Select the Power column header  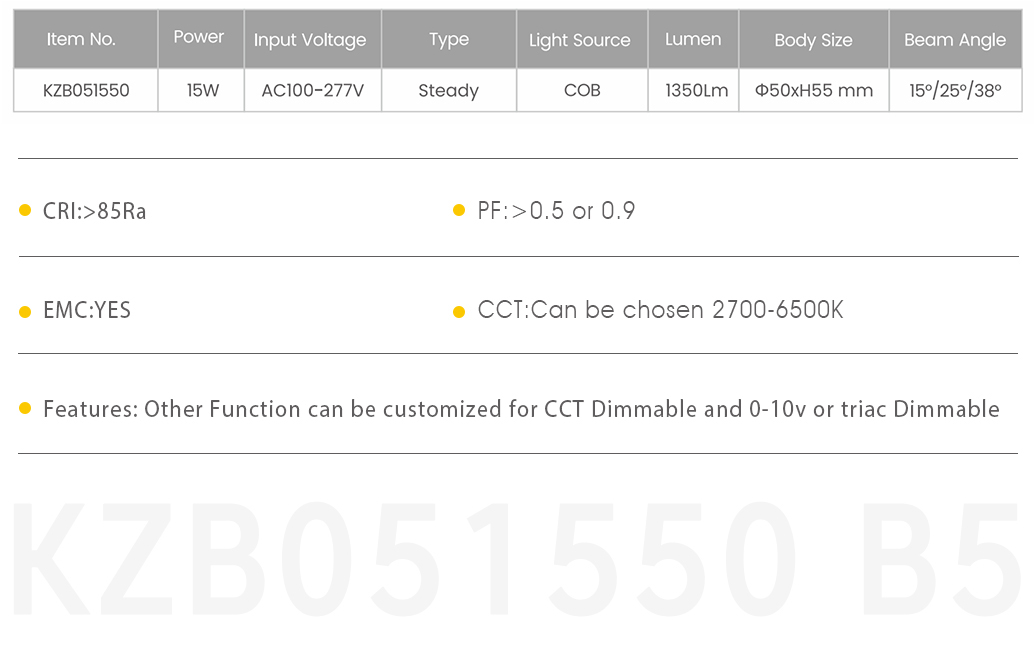(201, 39)
